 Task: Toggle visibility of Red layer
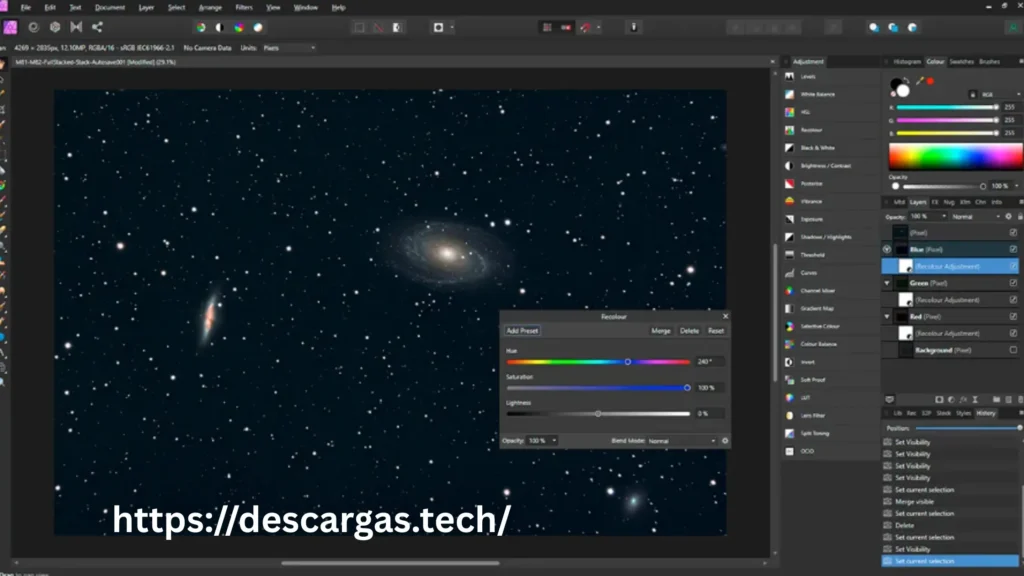pyautogui.click(x=1013, y=316)
